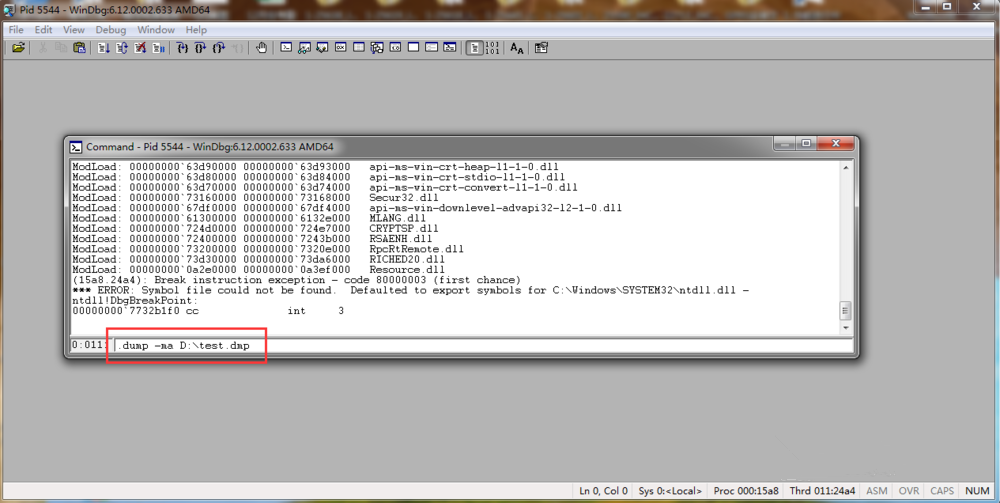
Task: Click the ntdll!DbgBreakPoint: line
Action: click(x=135, y=300)
